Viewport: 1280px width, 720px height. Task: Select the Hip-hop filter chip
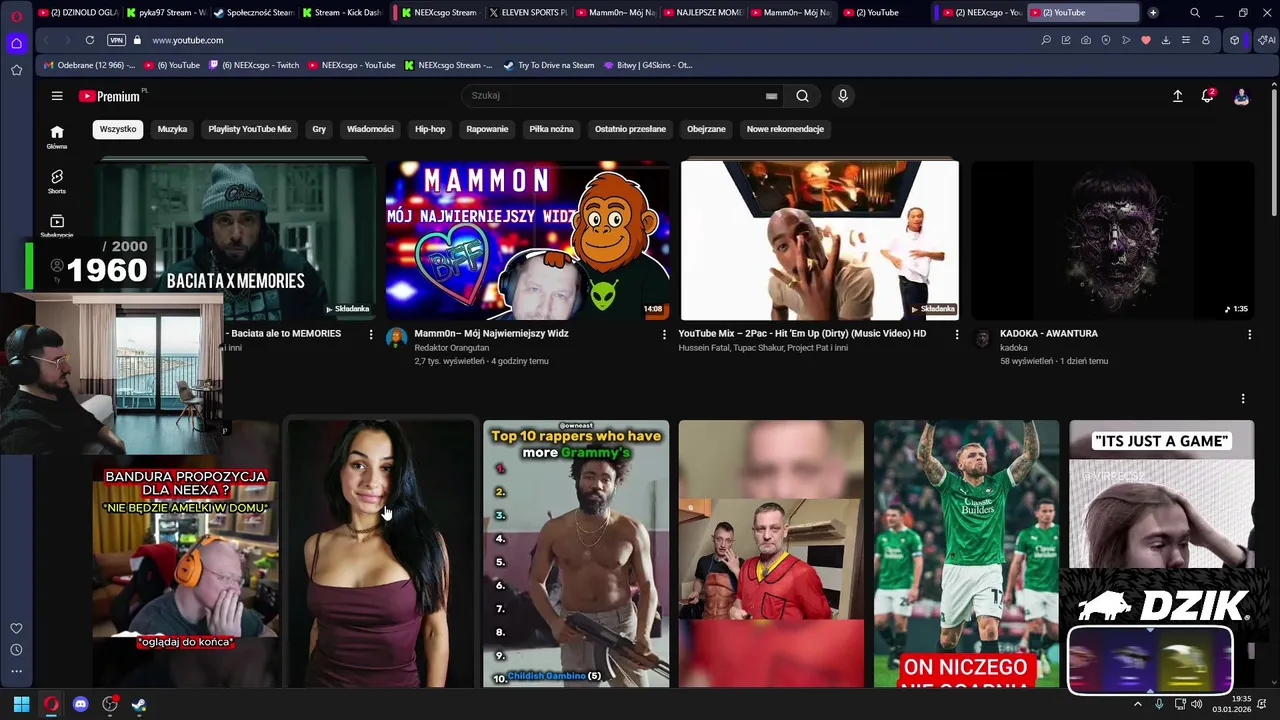(x=430, y=129)
